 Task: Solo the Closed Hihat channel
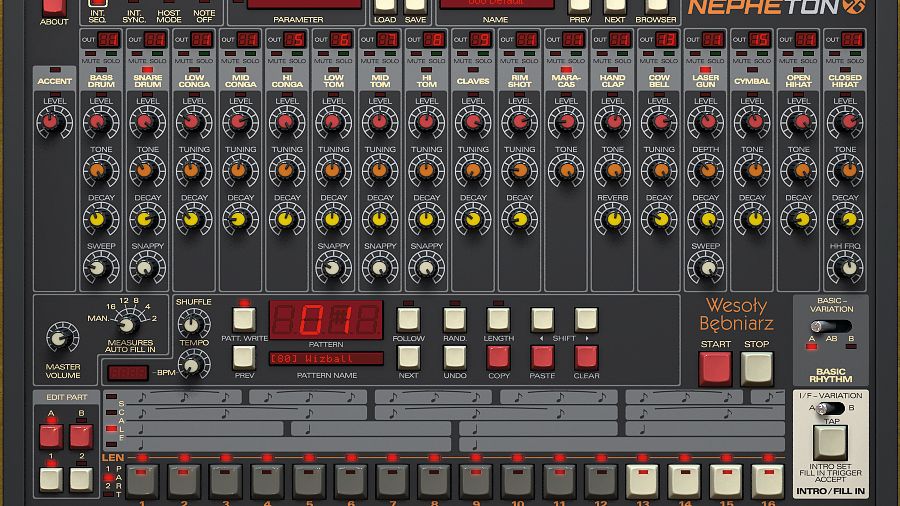pyautogui.click(x=855, y=54)
